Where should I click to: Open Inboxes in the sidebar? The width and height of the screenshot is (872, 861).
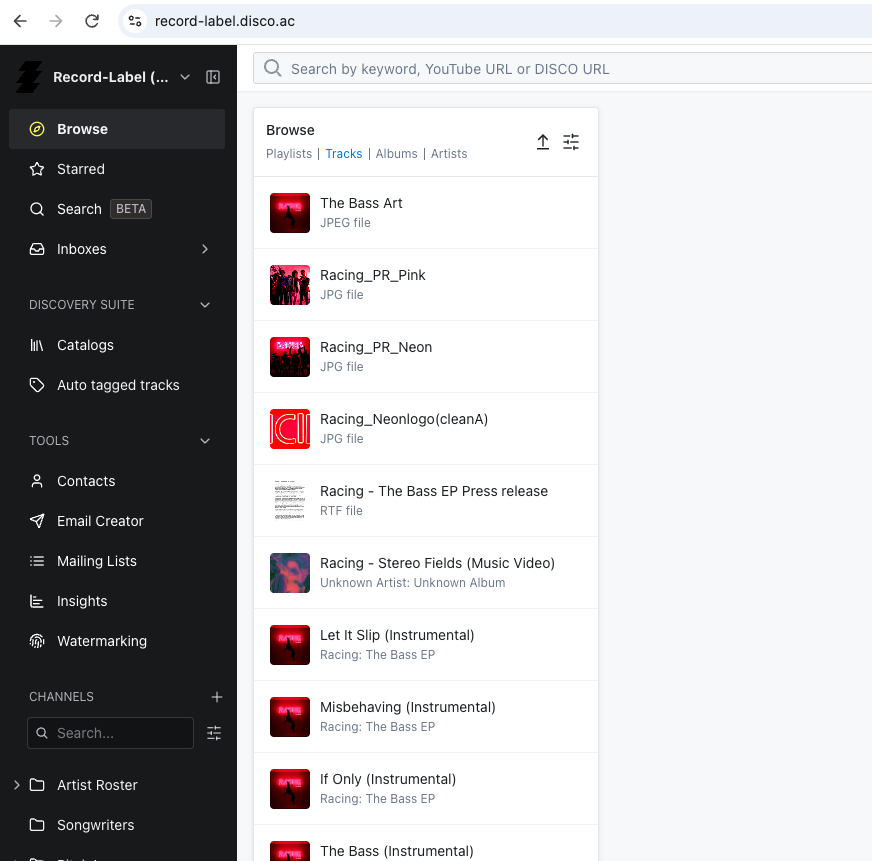(x=117, y=249)
